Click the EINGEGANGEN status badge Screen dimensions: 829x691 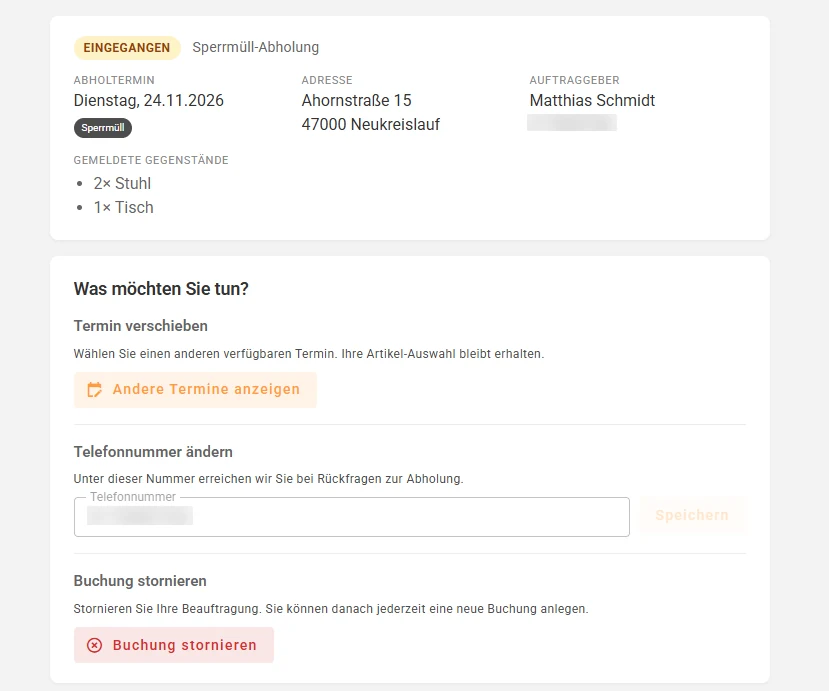tap(127, 48)
